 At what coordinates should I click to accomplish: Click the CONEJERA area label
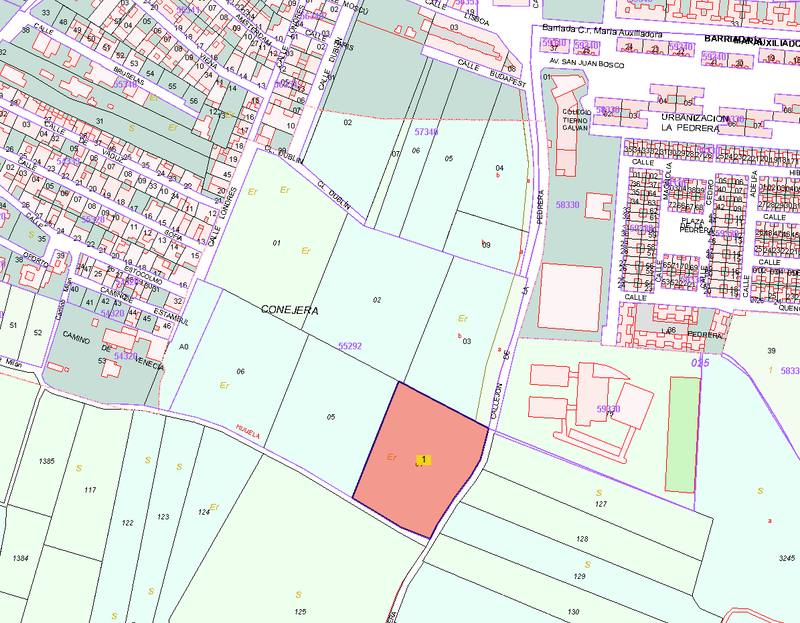coord(289,310)
